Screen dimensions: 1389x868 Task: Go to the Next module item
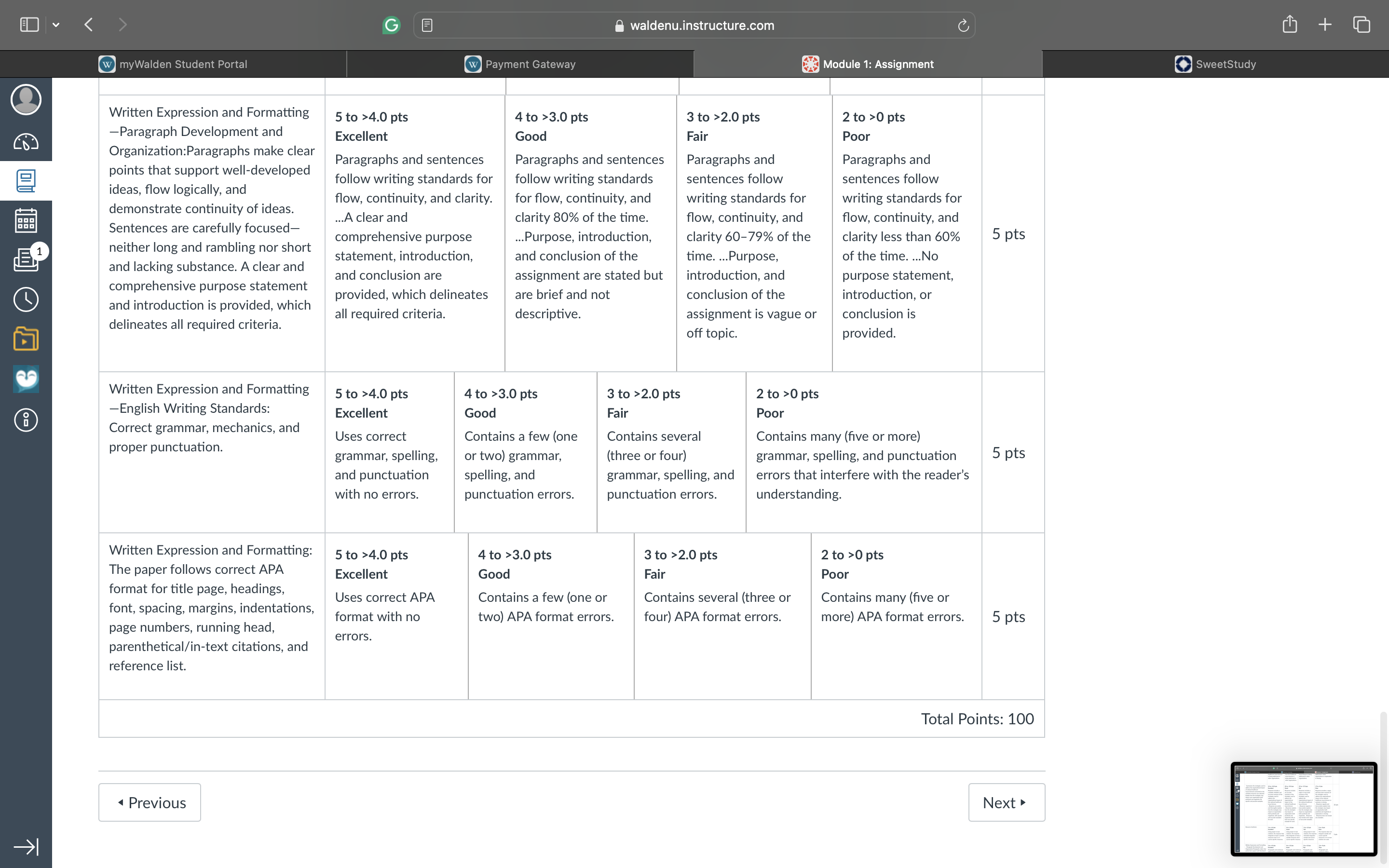click(1006, 802)
